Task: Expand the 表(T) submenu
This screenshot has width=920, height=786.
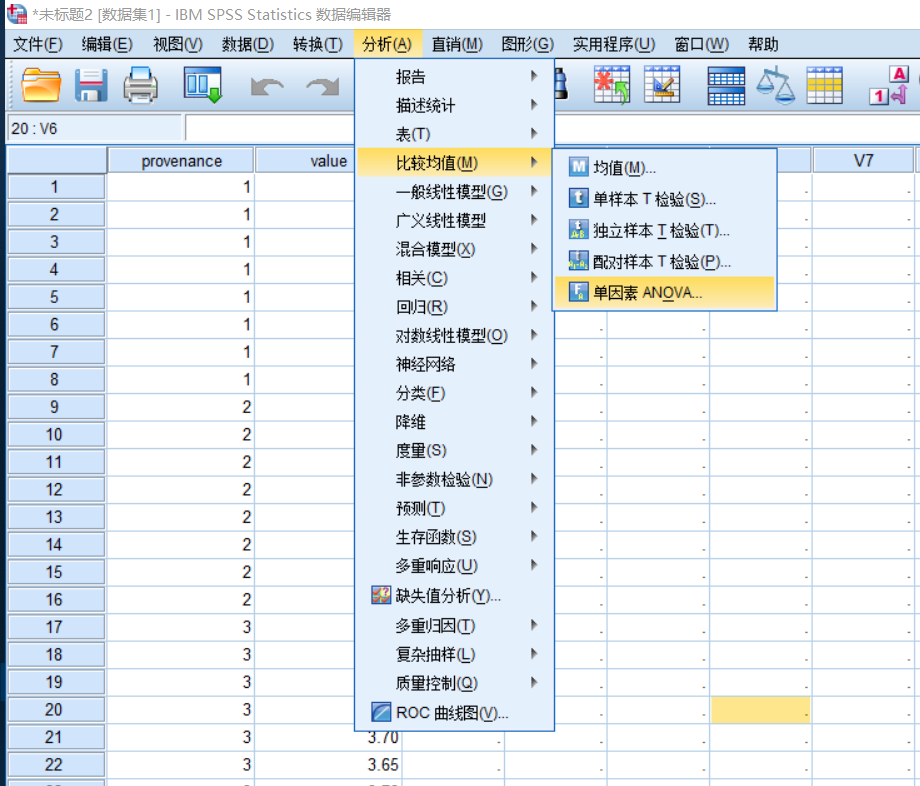Action: [455, 134]
